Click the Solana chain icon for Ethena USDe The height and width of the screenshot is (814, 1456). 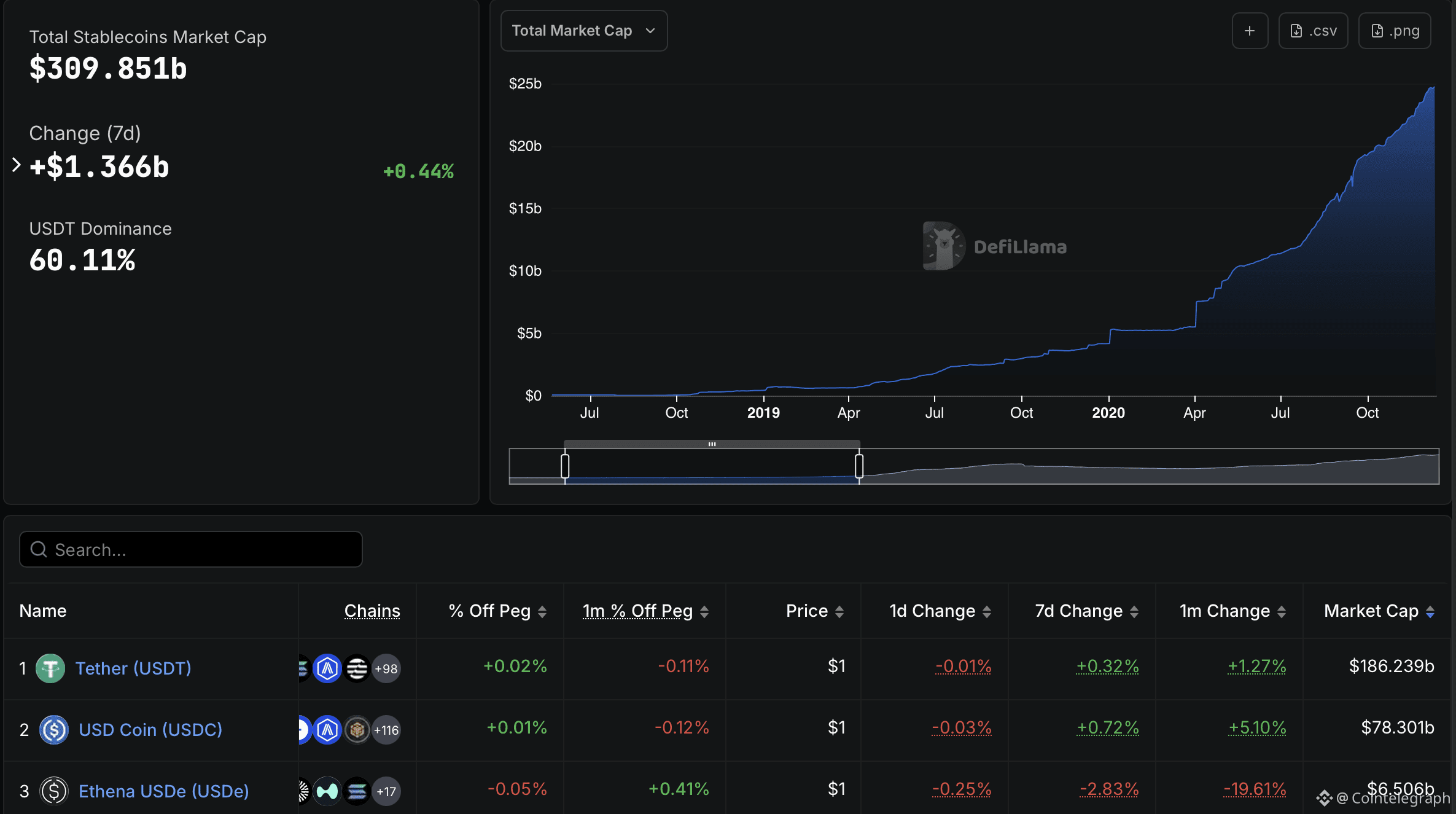(x=355, y=791)
